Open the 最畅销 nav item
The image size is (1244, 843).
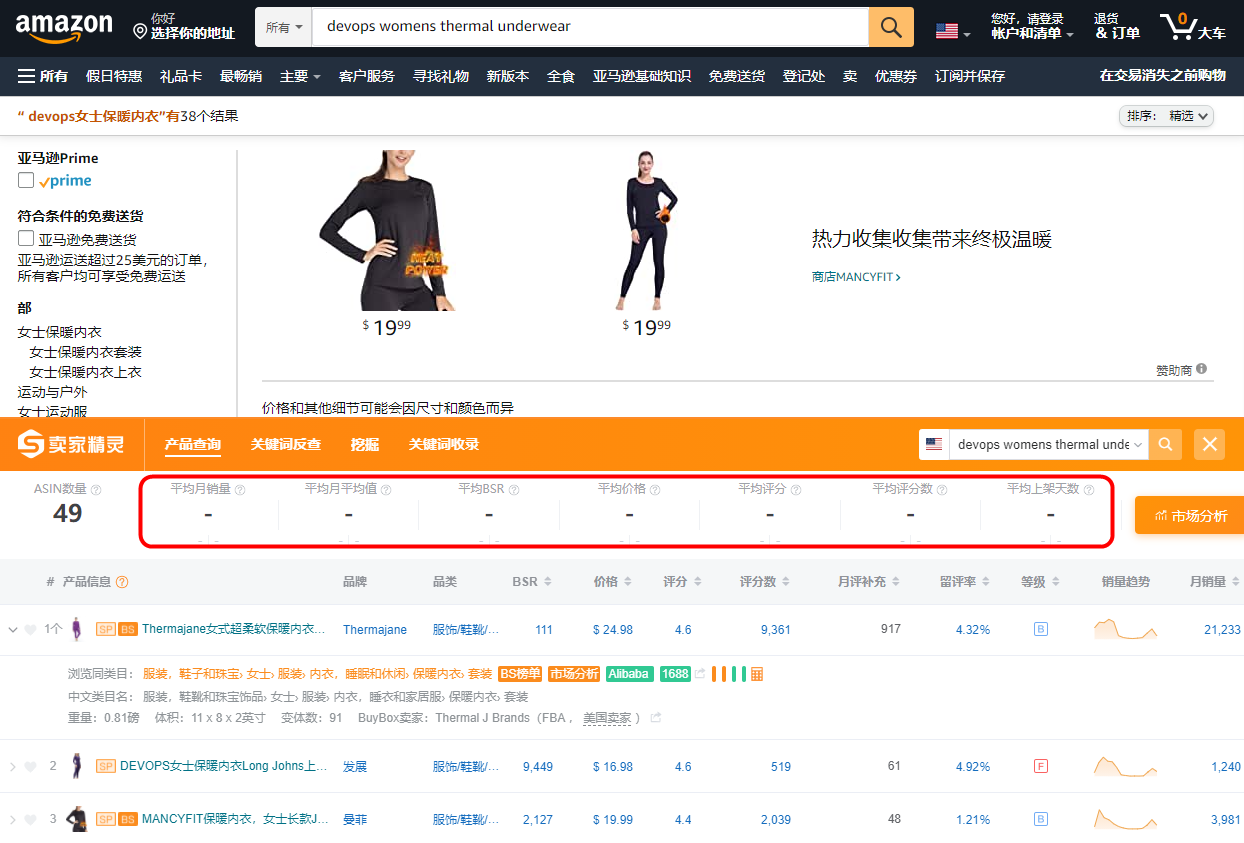pyautogui.click(x=241, y=76)
